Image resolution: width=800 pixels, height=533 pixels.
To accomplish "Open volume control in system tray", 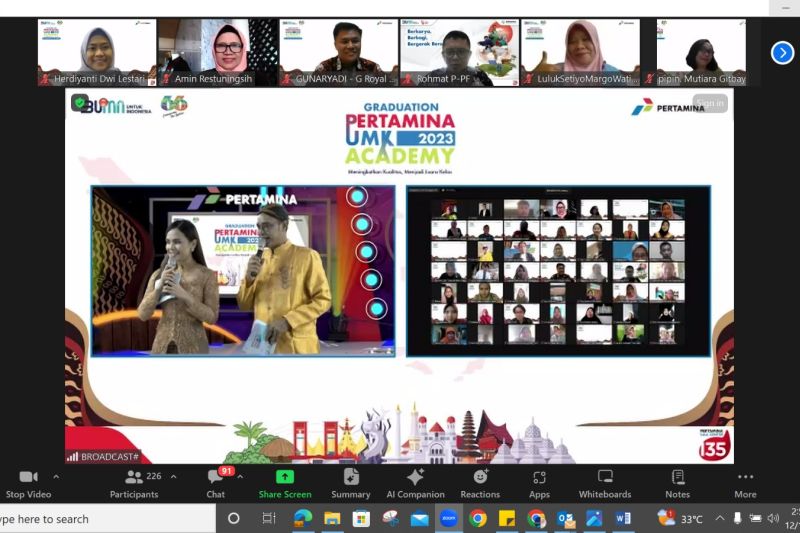I will [773, 518].
